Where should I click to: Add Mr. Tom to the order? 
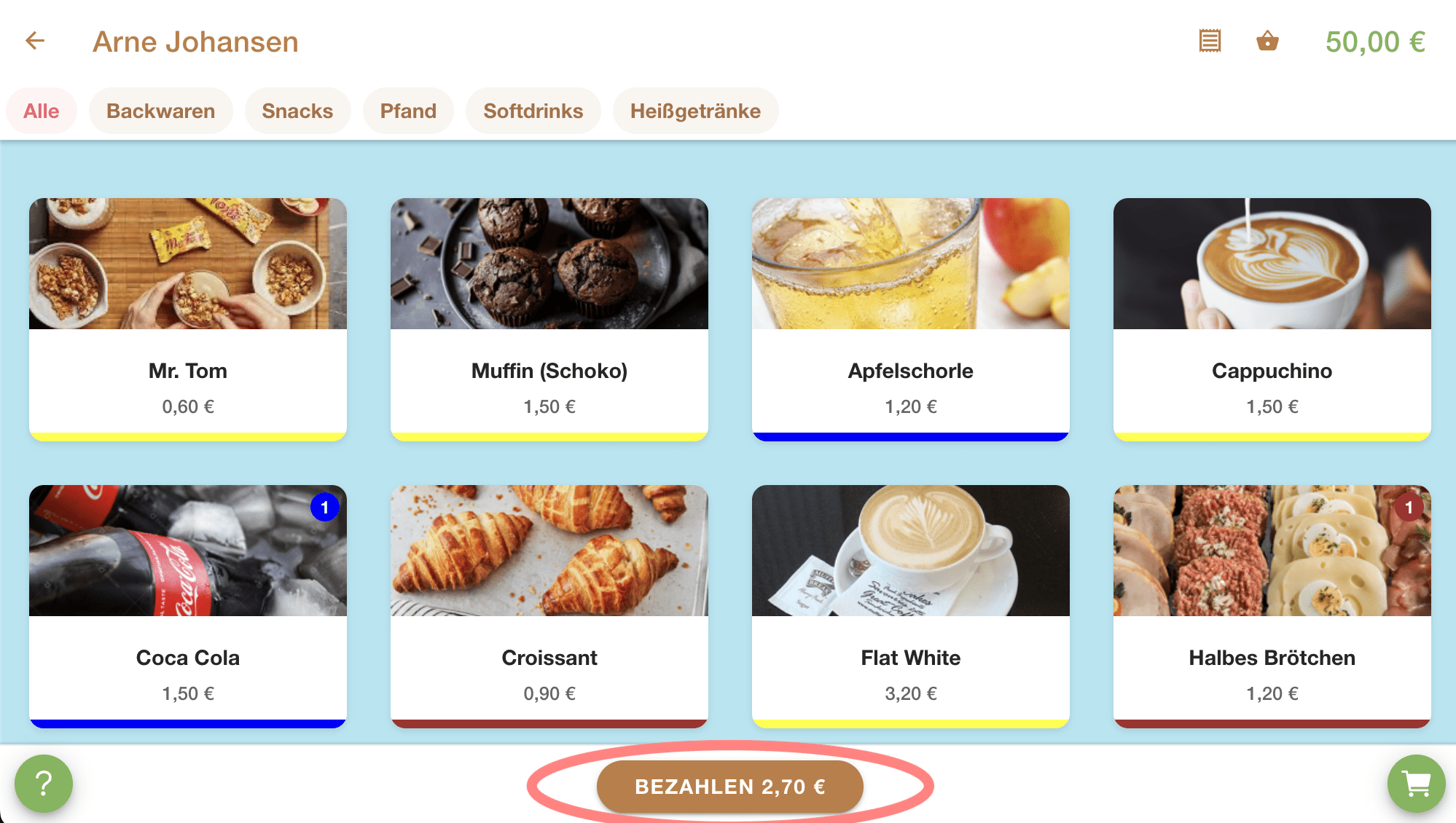tap(188, 319)
